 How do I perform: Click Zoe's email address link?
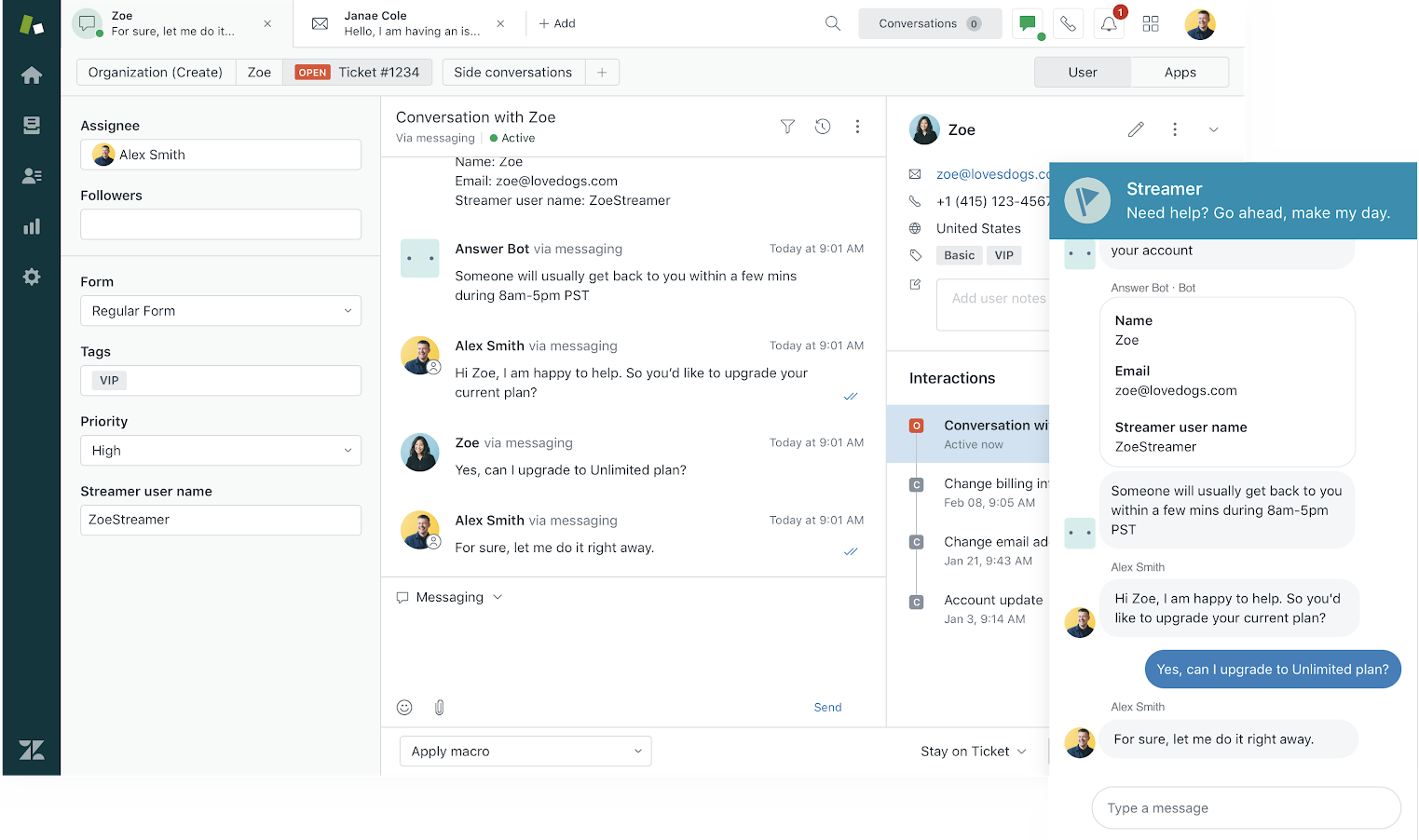pos(992,174)
